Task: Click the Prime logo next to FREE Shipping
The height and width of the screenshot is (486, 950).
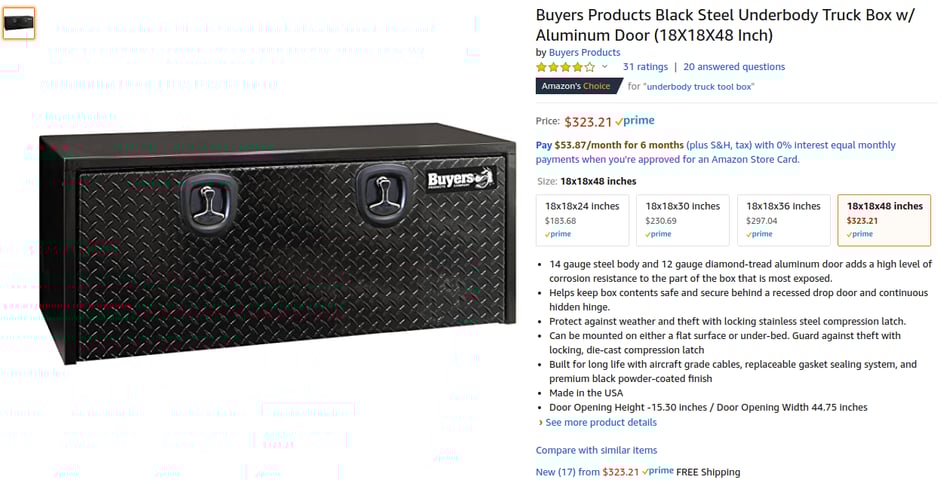Action: [657, 472]
